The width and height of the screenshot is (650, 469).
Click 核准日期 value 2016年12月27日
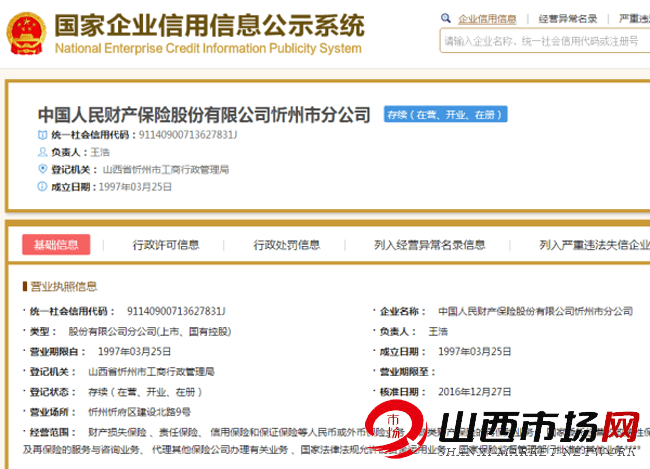[475, 392]
